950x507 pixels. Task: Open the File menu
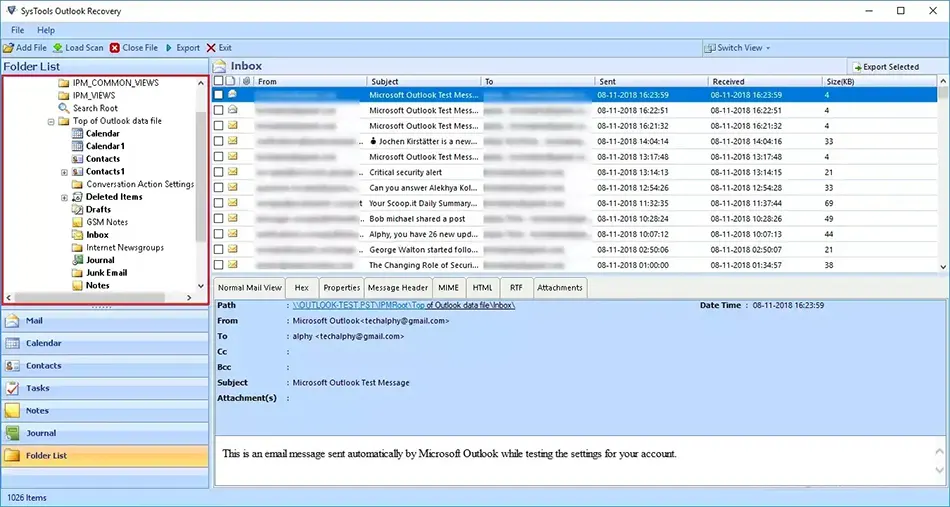pyautogui.click(x=18, y=30)
